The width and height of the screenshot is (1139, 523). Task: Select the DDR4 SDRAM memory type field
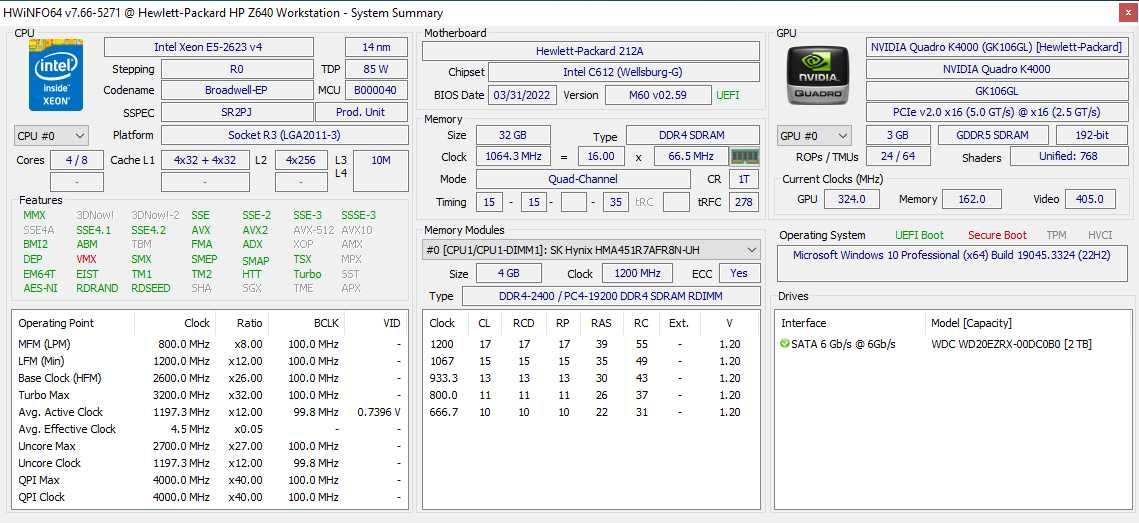click(693, 135)
